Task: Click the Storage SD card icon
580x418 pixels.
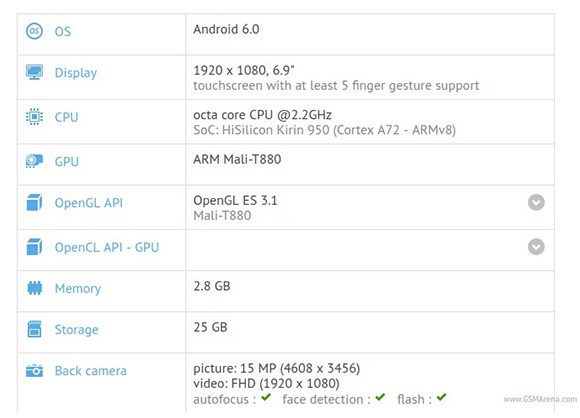Action: pos(34,329)
